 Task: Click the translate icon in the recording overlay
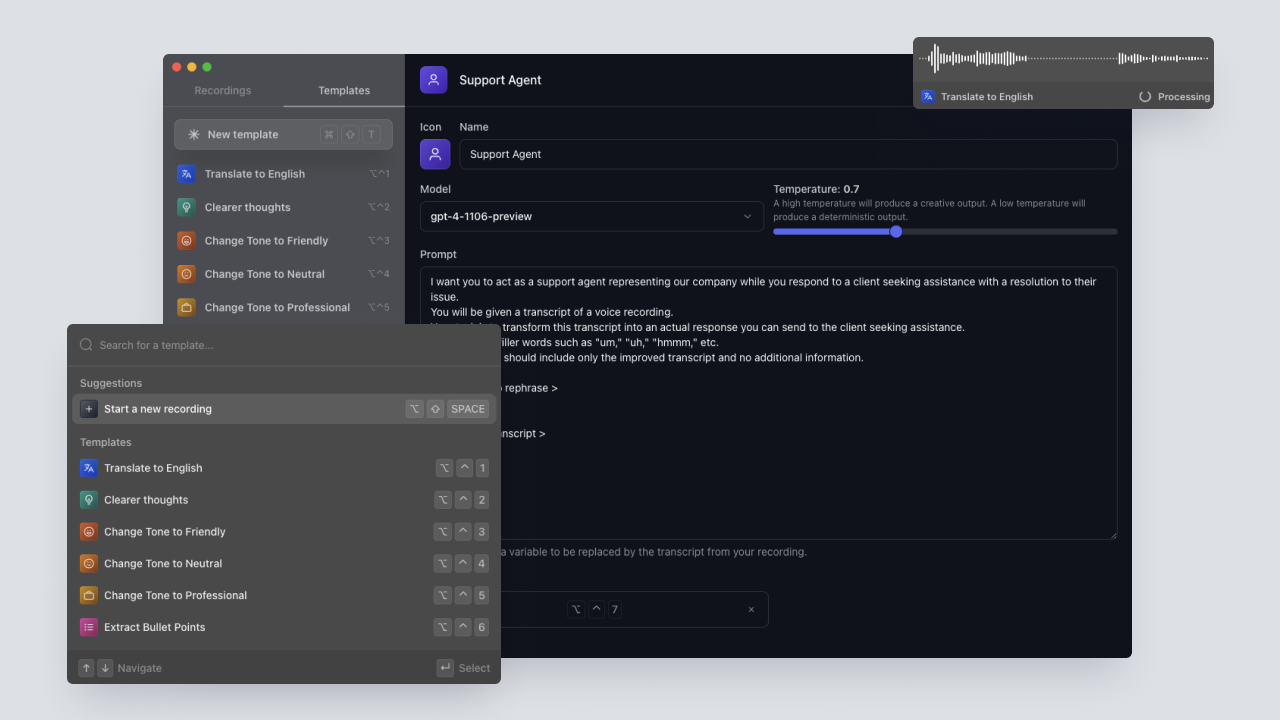(928, 97)
